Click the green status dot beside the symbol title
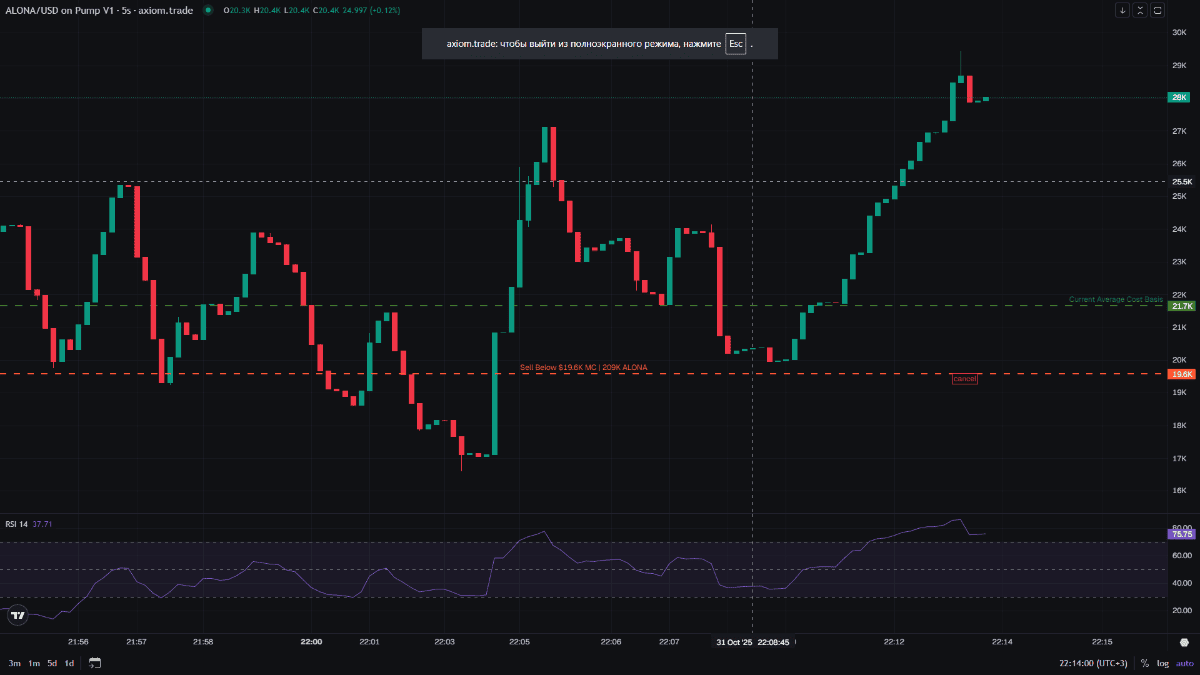This screenshot has height=675, width=1200. [x=208, y=10]
